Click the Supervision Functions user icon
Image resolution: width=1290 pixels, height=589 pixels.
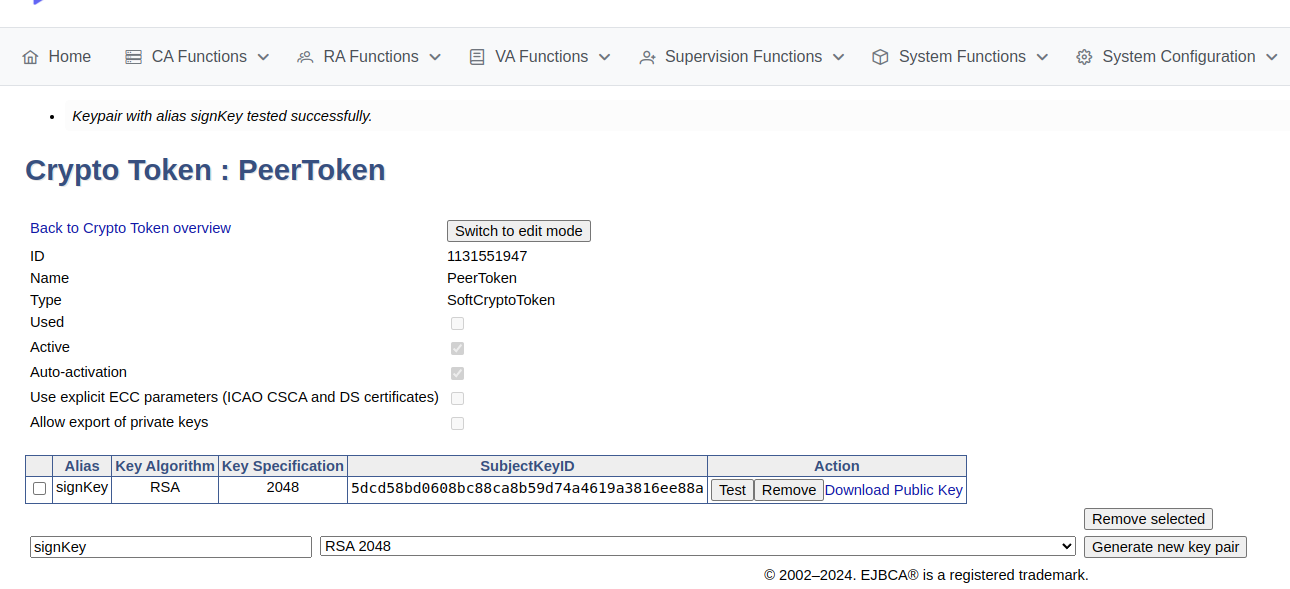coord(647,57)
